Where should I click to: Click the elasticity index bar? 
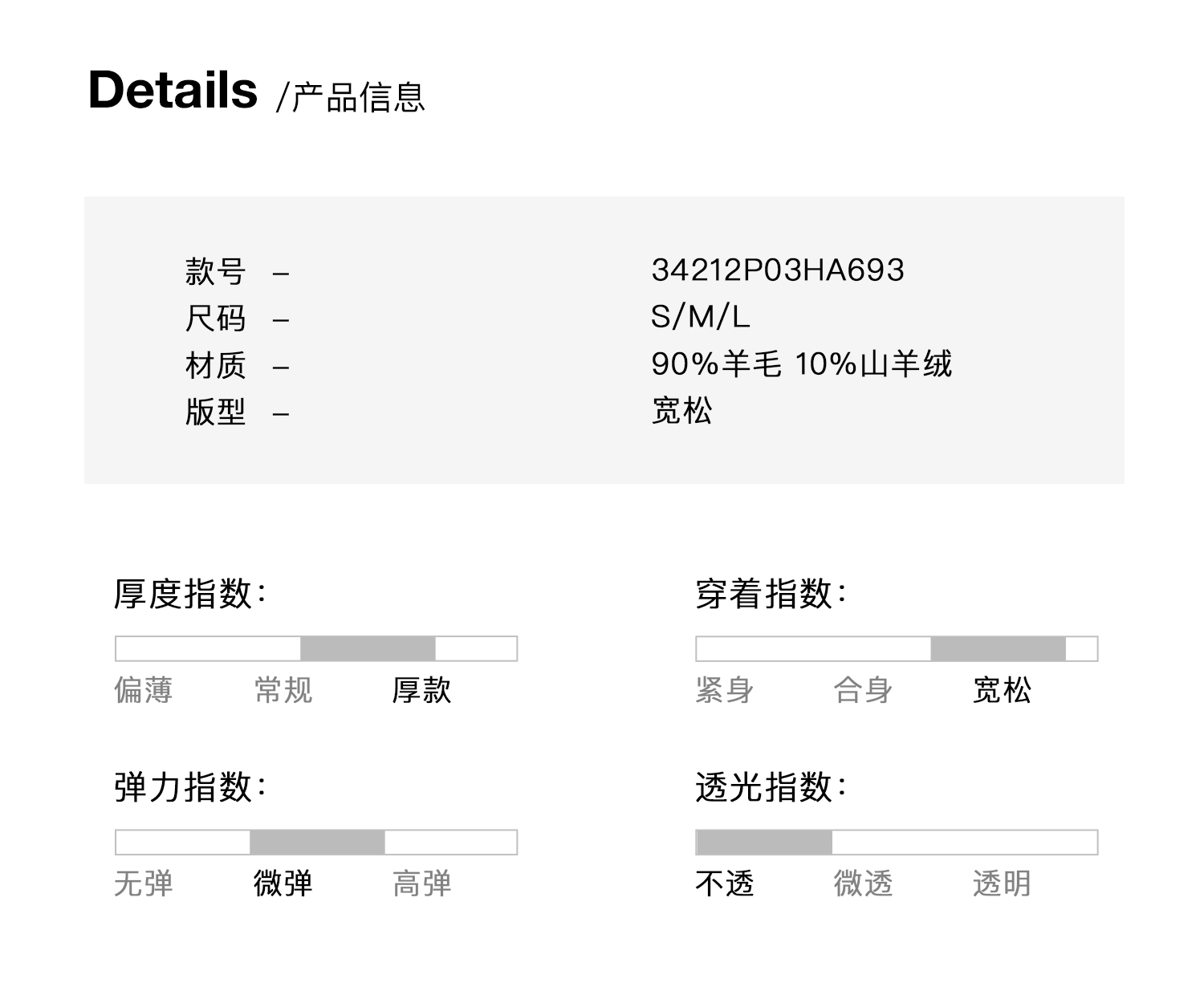317,842
